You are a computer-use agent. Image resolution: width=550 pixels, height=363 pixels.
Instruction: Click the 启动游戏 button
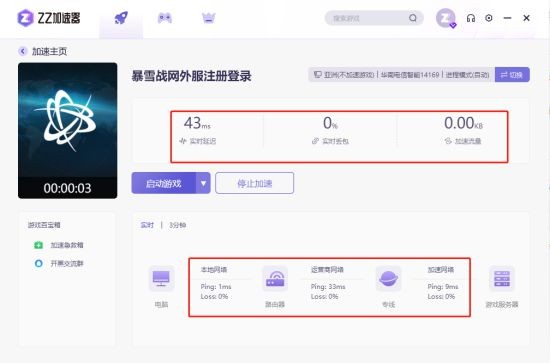pos(163,183)
